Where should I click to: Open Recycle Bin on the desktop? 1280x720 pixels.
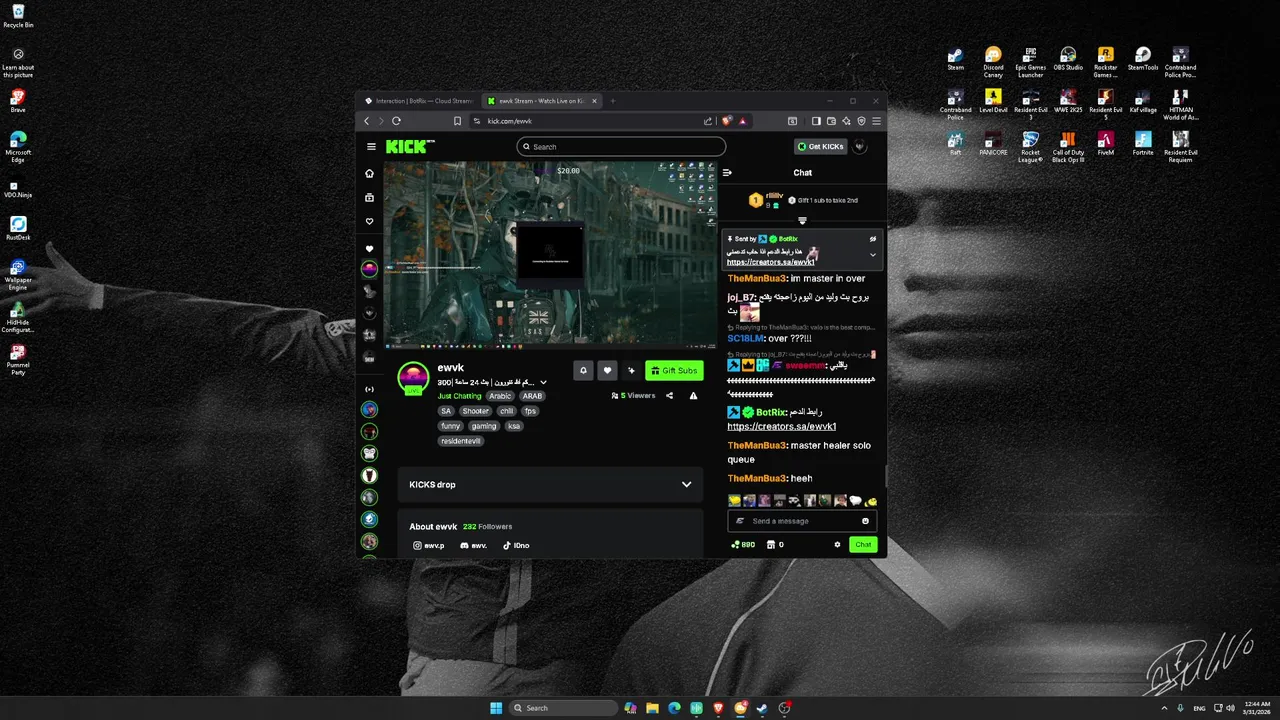point(18,16)
